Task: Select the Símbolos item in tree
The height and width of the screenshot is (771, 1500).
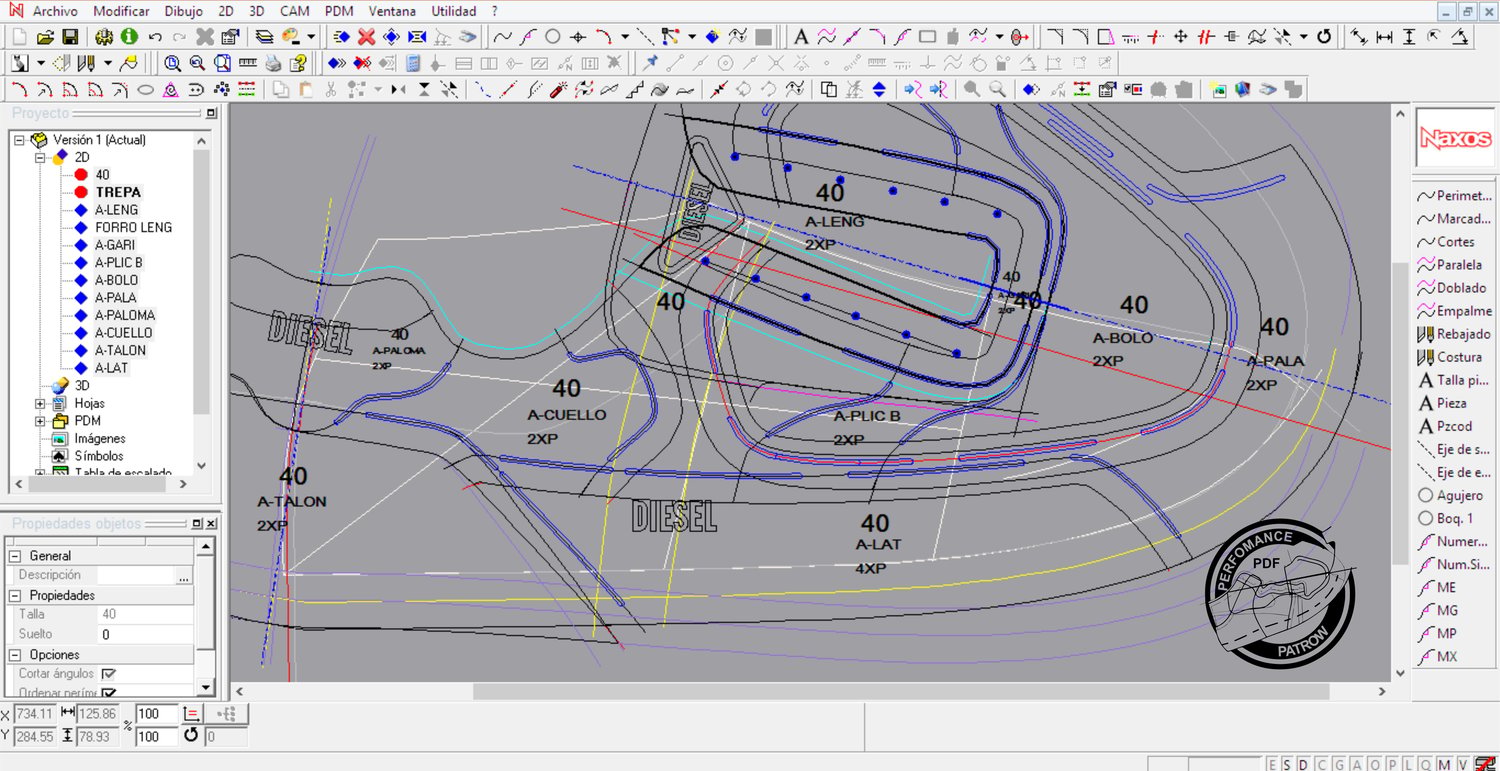Action: pyautogui.click(x=99, y=456)
